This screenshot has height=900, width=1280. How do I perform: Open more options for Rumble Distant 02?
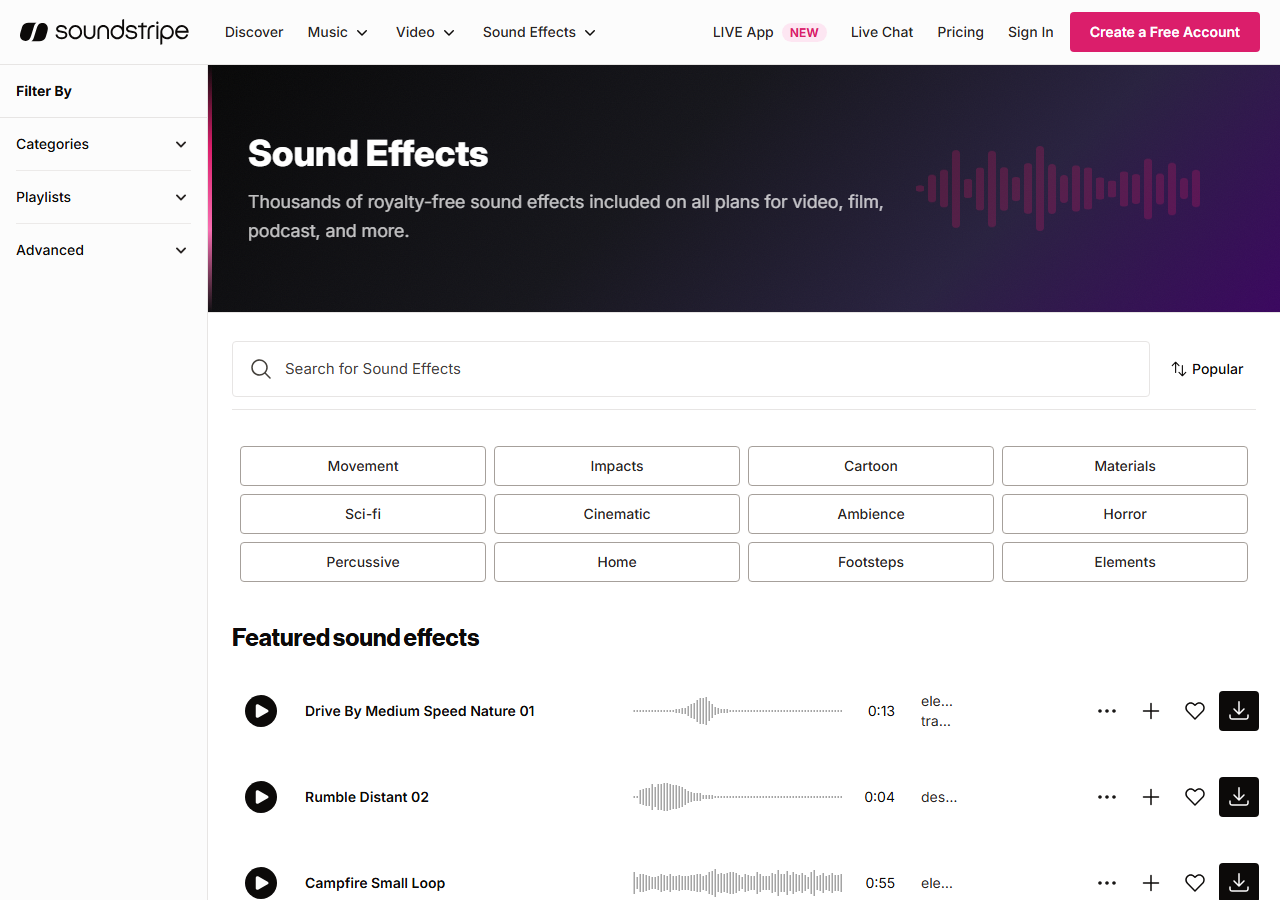pos(1107,797)
